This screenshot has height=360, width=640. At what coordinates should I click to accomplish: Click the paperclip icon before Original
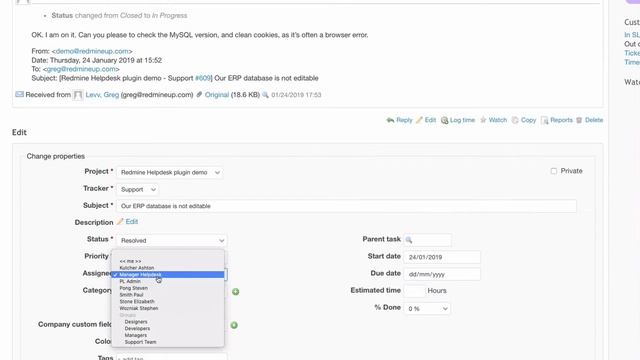coord(199,95)
